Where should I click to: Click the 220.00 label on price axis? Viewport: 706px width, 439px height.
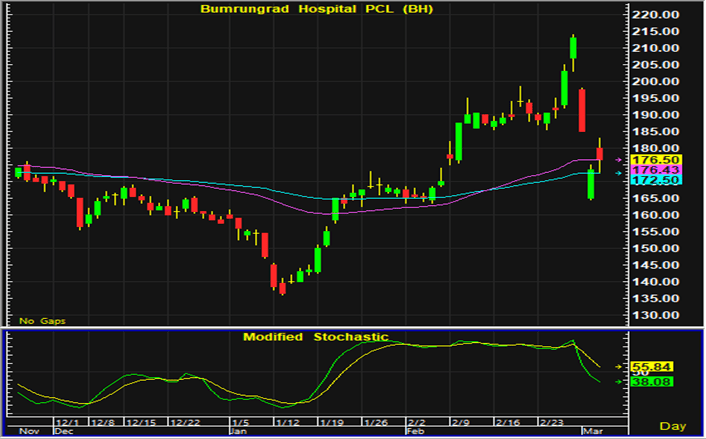(664, 15)
